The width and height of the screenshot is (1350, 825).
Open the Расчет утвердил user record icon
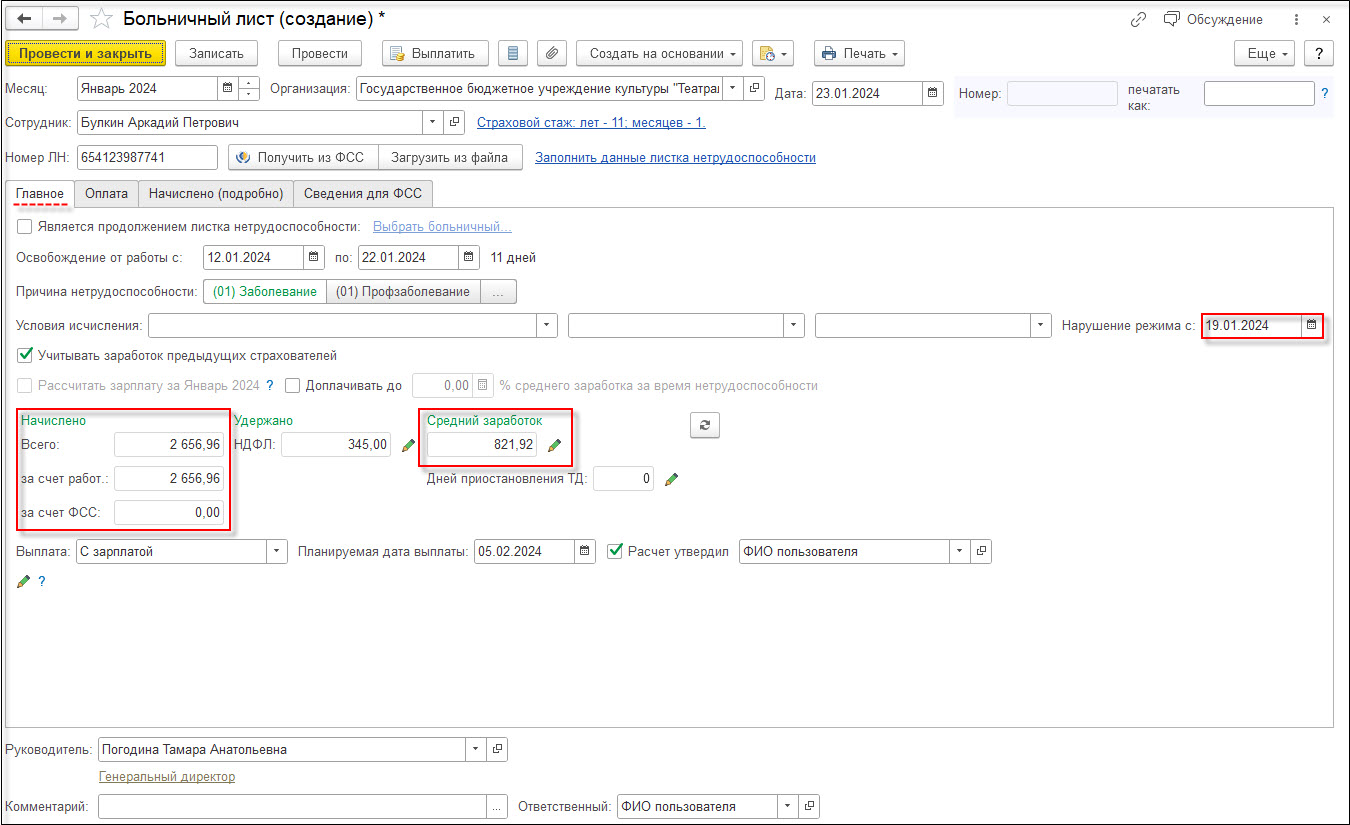click(982, 551)
